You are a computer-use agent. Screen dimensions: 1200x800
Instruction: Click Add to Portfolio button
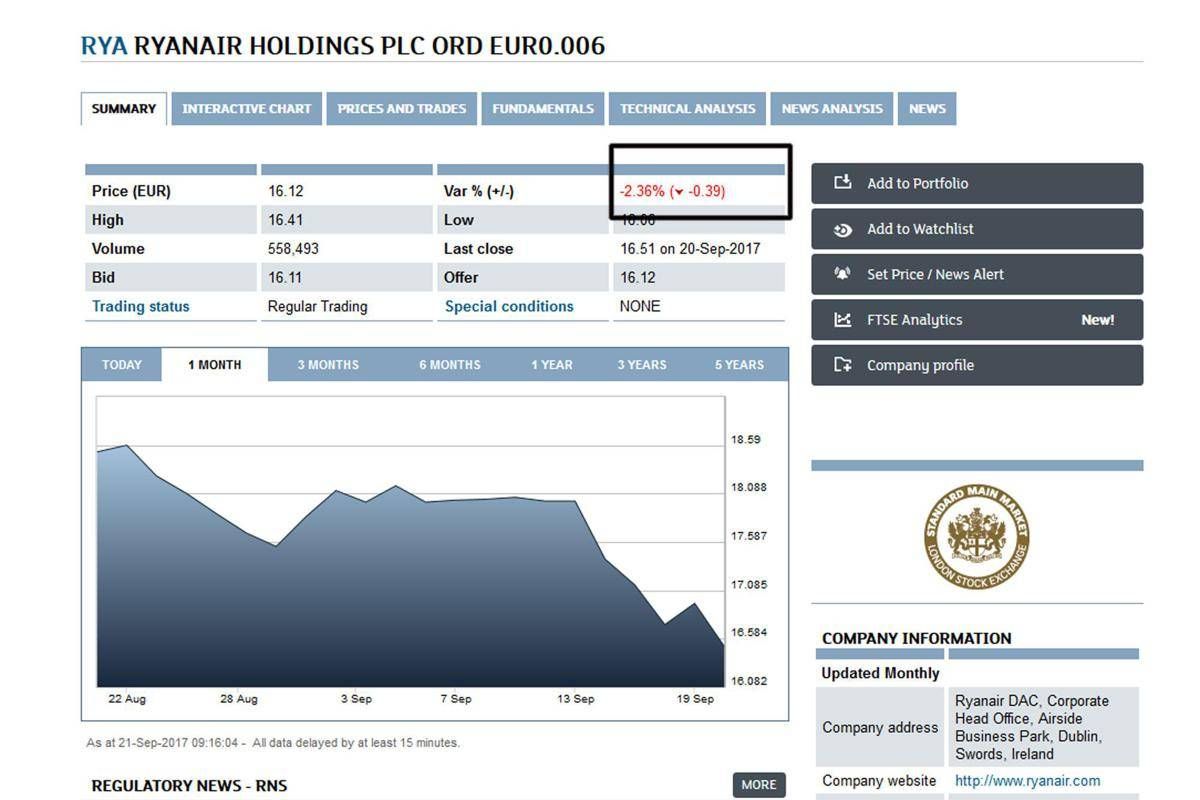[x=977, y=183]
